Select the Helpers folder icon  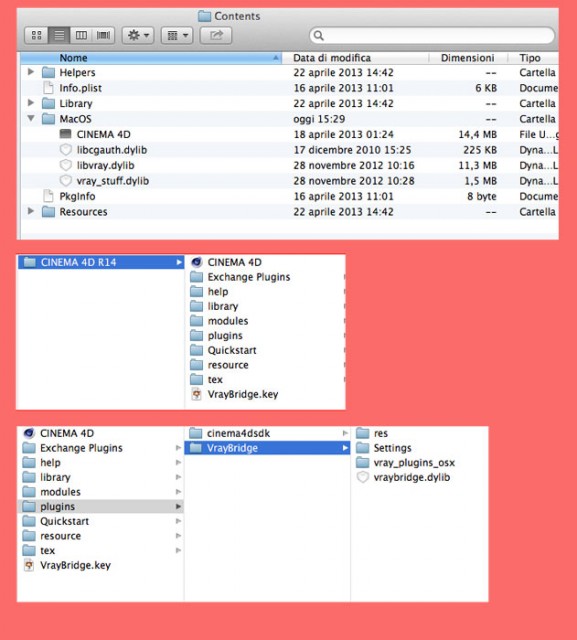click(48, 73)
